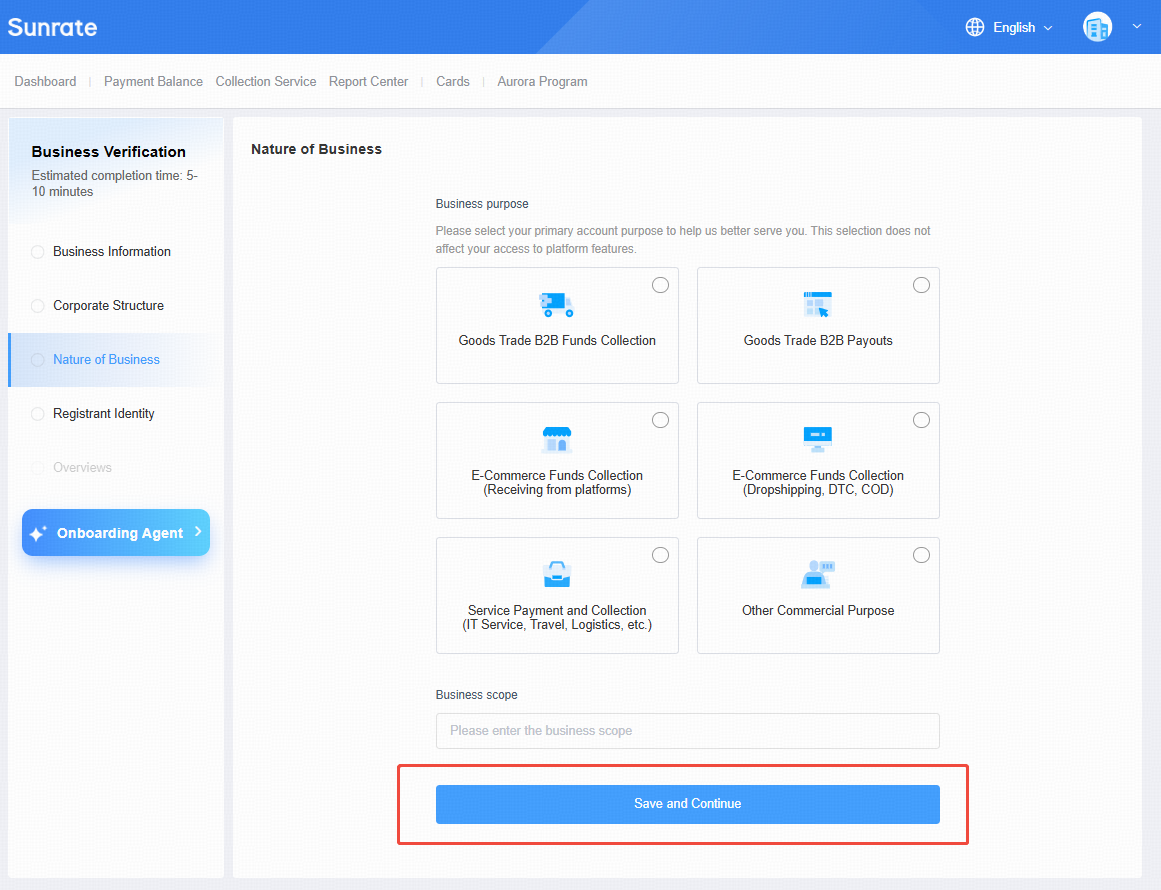Click the Goods Trade B2B Payouts cursor icon

coord(817,304)
